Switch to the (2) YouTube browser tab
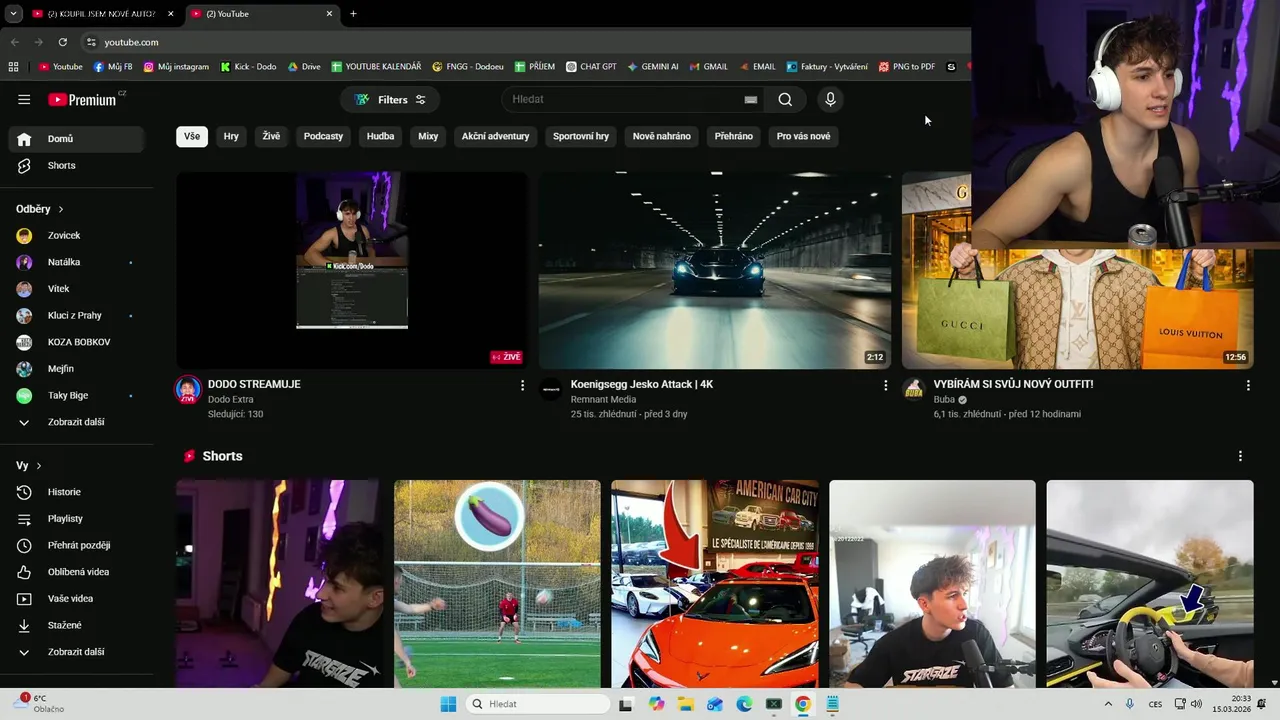1280x720 pixels. pyautogui.click(x=260, y=14)
